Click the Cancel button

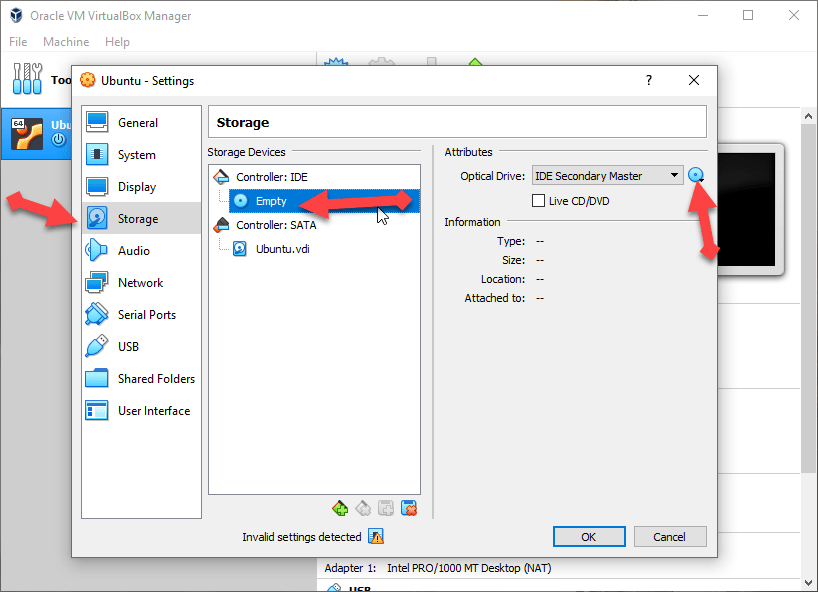[x=669, y=537]
